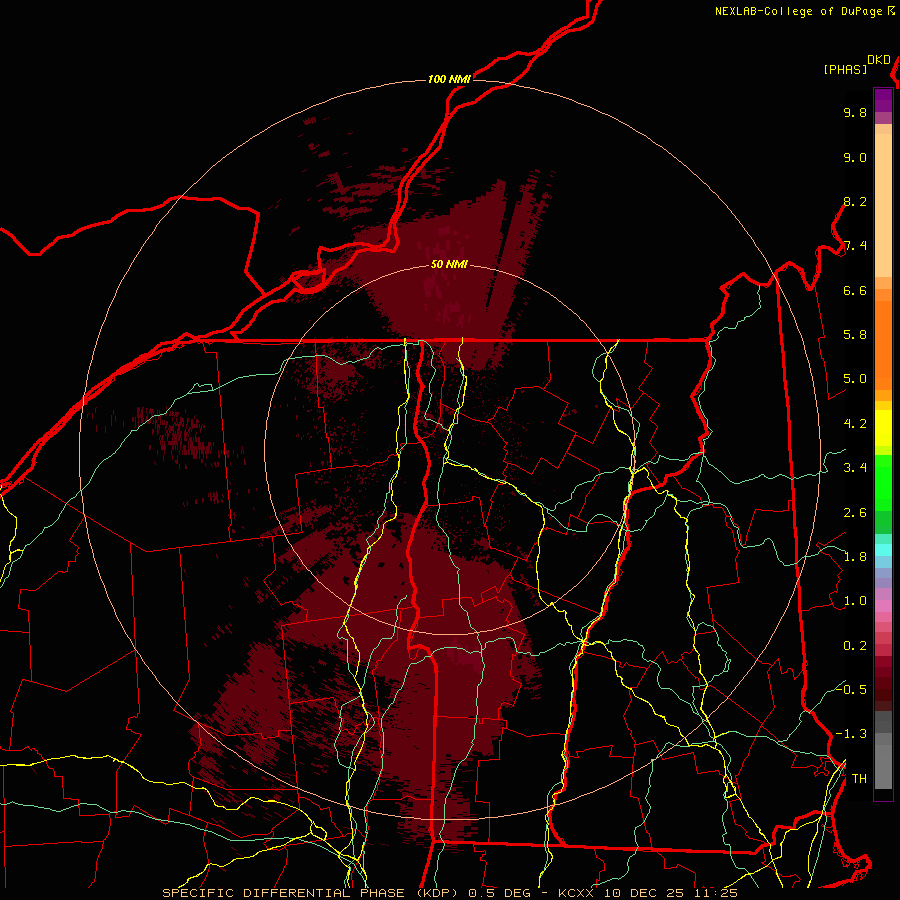Click the "TH" threshold label on legend
The width and height of the screenshot is (900, 900).
pyautogui.click(x=859, y=779)
